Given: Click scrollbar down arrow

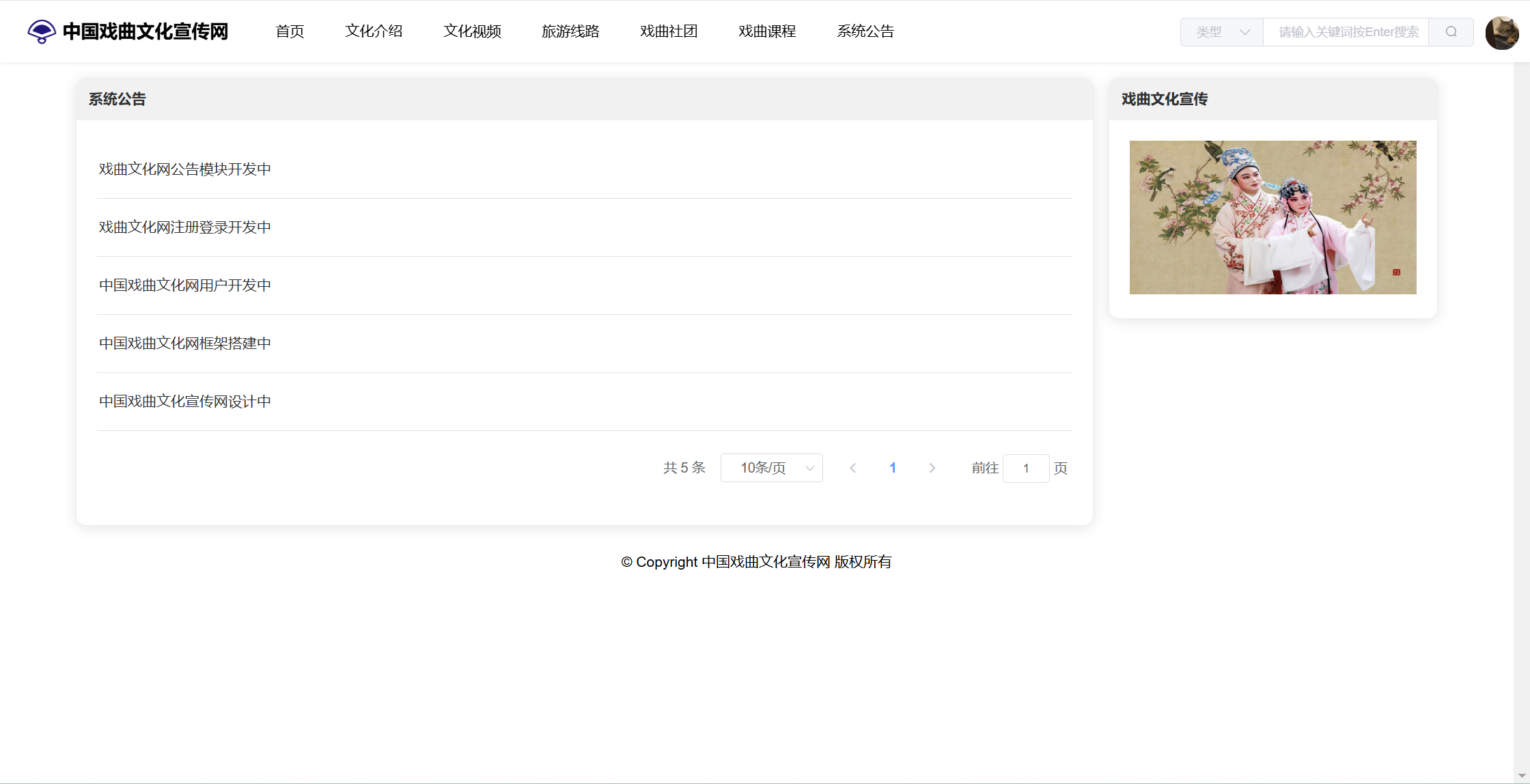Looking at the screenshot, I should [1522, 776].
